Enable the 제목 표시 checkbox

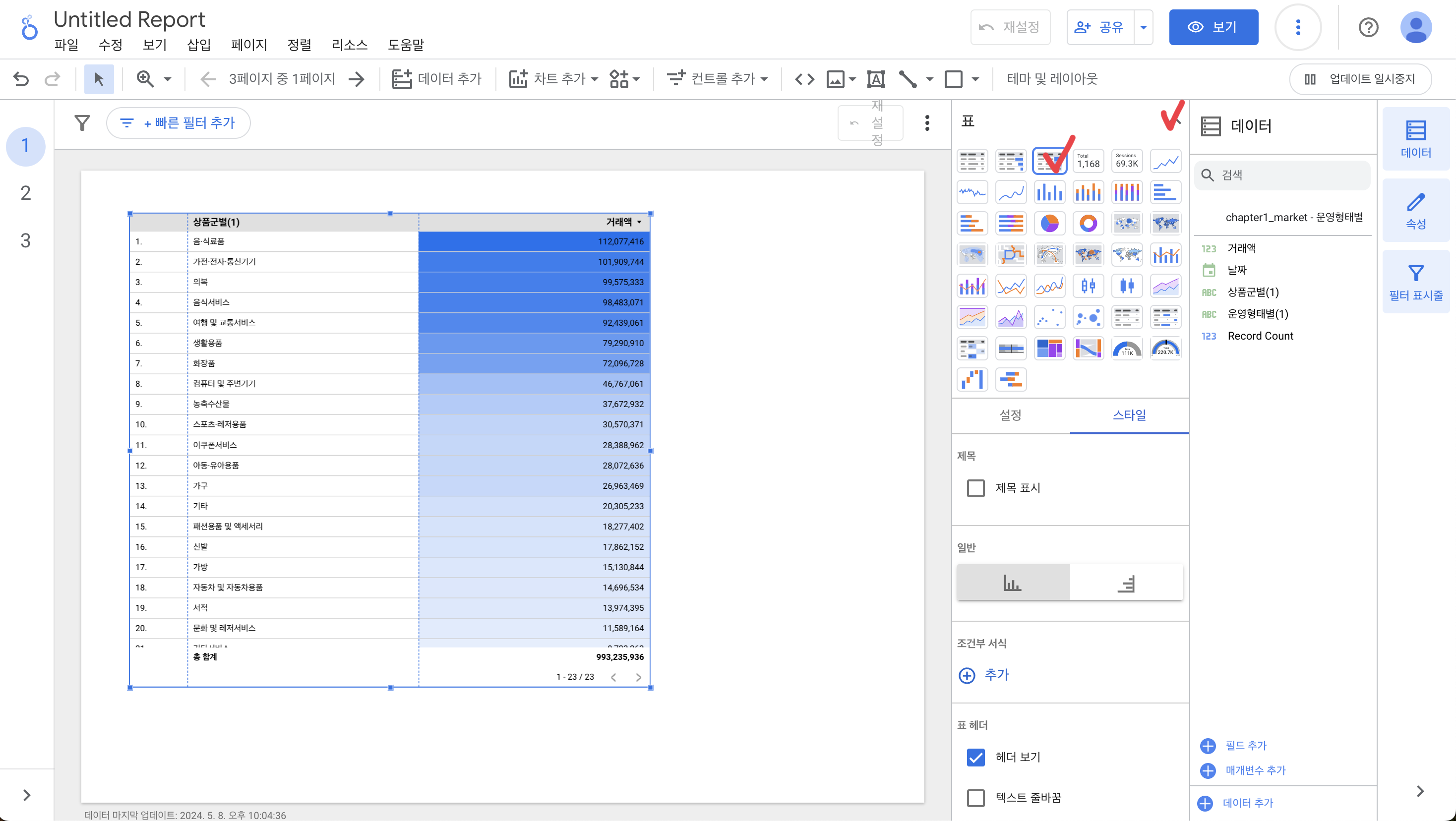point(975,488)
